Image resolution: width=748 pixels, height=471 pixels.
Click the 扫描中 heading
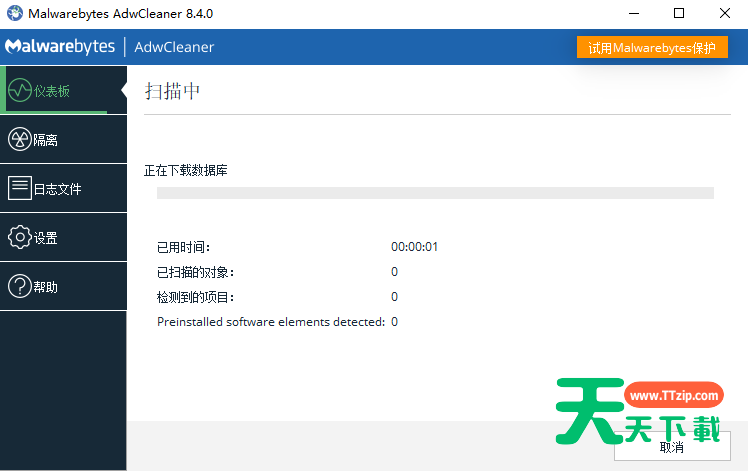pyautogui.click(x=172, y=91)
